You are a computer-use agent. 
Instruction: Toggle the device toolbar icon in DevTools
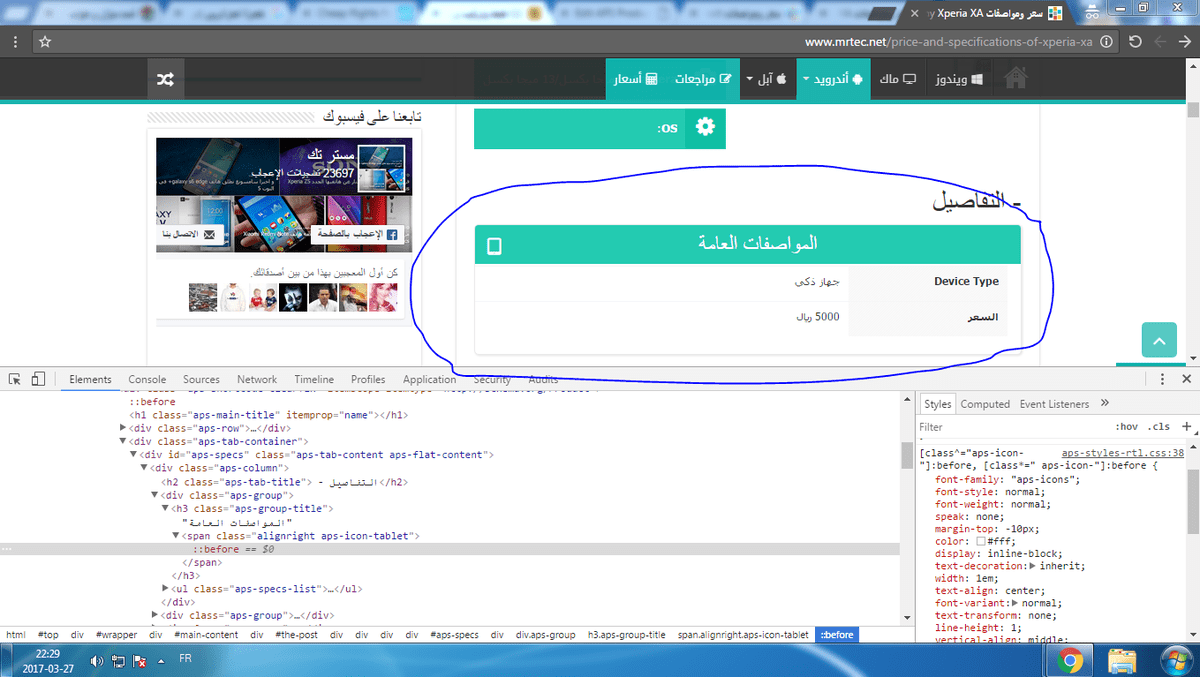coord(38,379)
